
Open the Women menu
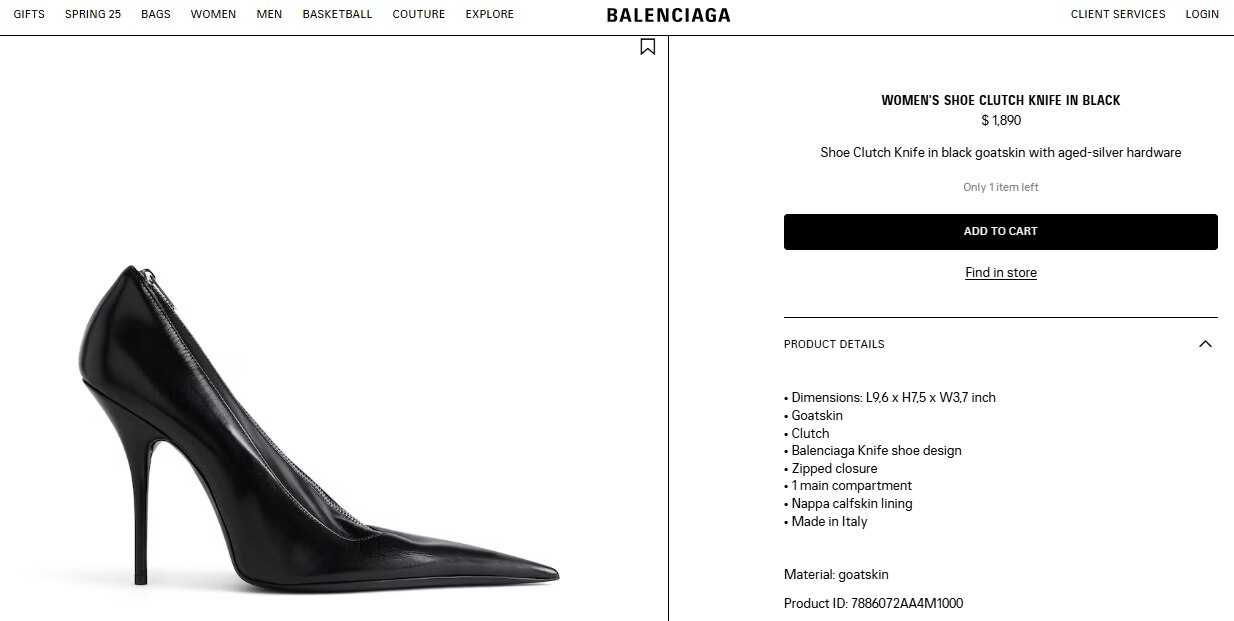213,14
